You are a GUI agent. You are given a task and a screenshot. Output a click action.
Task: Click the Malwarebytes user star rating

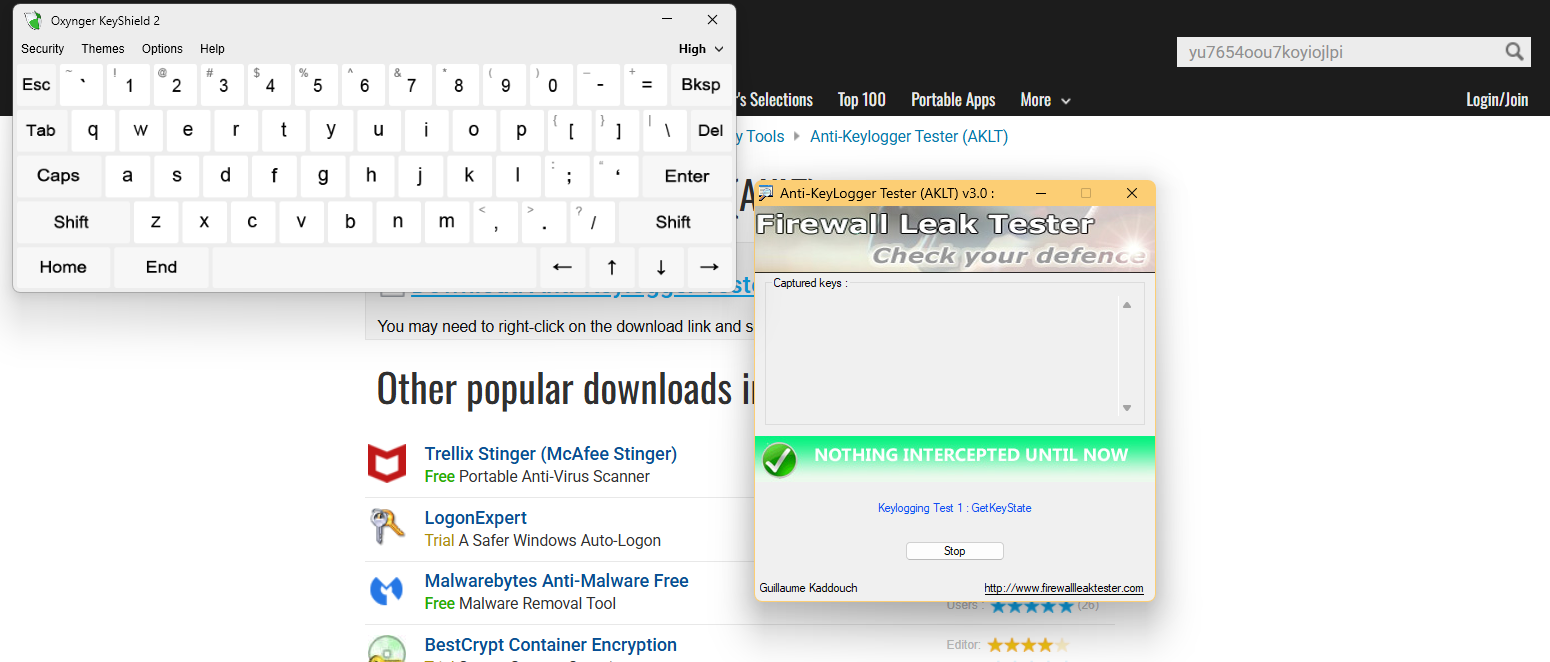(1032, 605)
